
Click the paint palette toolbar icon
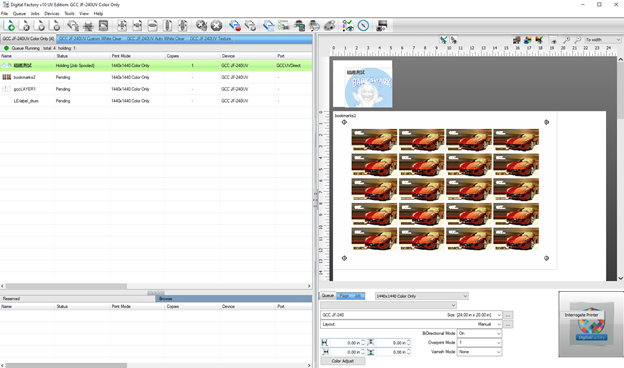330,26
